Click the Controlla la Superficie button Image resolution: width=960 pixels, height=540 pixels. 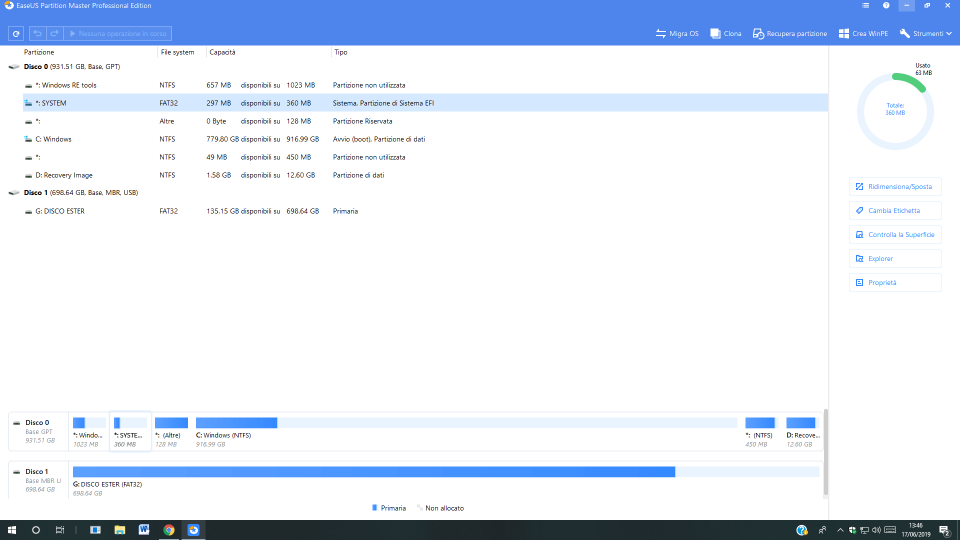(x=895, y=234)
